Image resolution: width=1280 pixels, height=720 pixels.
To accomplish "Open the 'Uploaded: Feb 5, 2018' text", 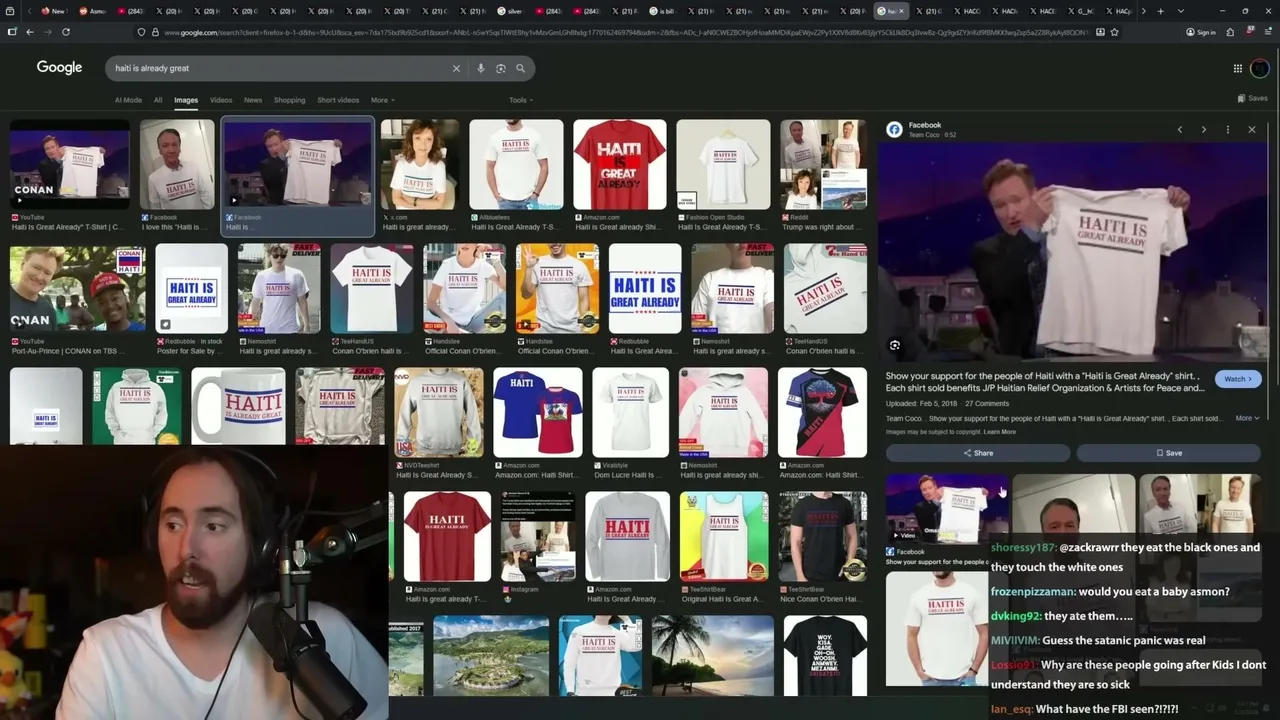I will [920, 404].
